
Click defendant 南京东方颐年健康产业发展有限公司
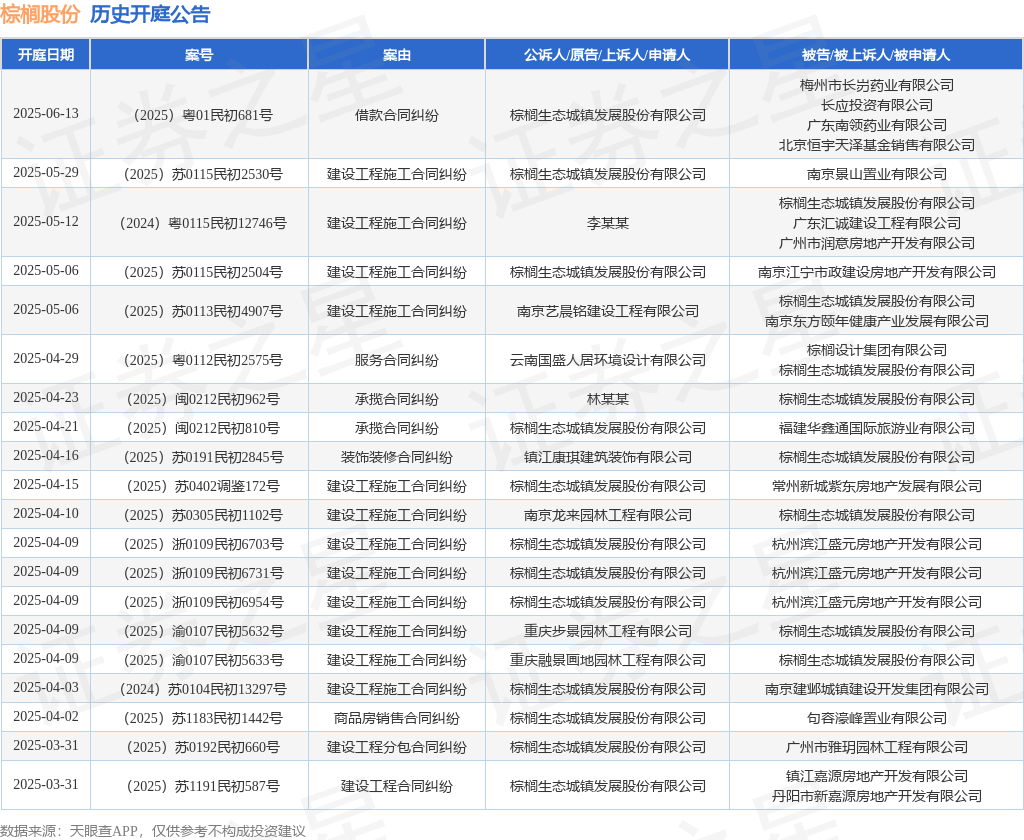(x=876, y=321)
